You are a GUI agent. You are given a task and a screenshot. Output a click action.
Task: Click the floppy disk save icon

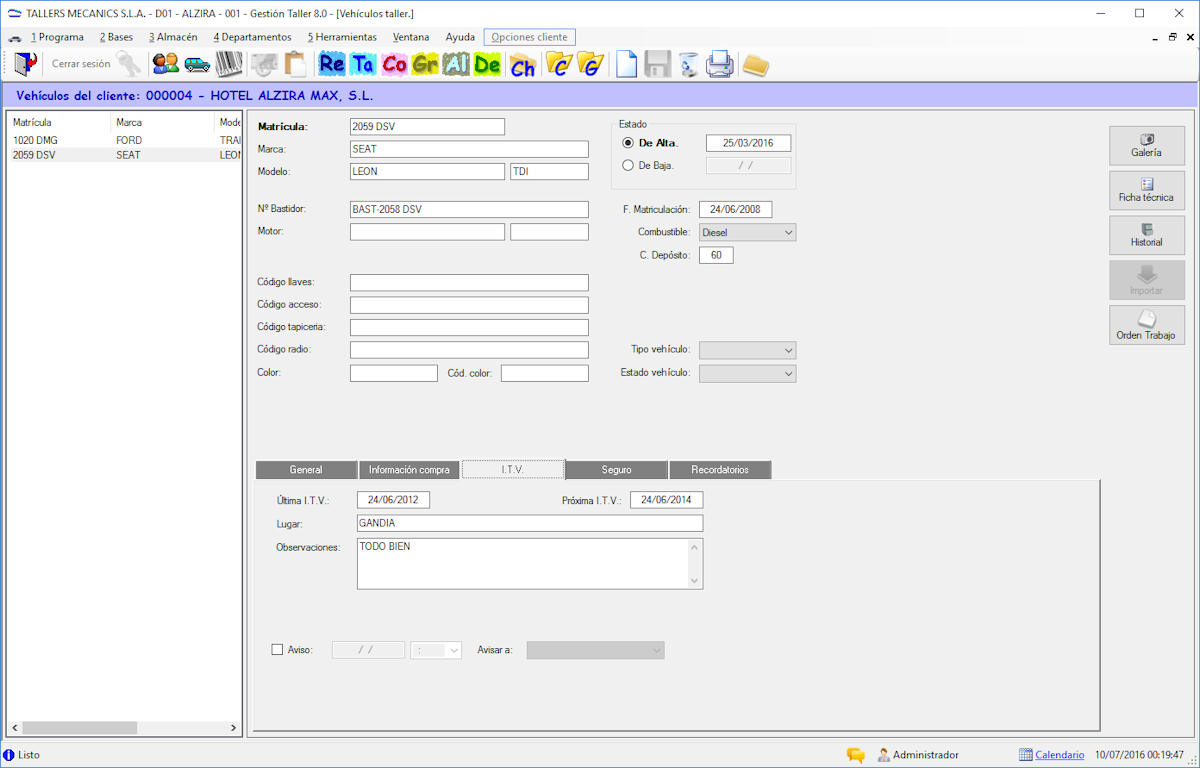[657, 64]
